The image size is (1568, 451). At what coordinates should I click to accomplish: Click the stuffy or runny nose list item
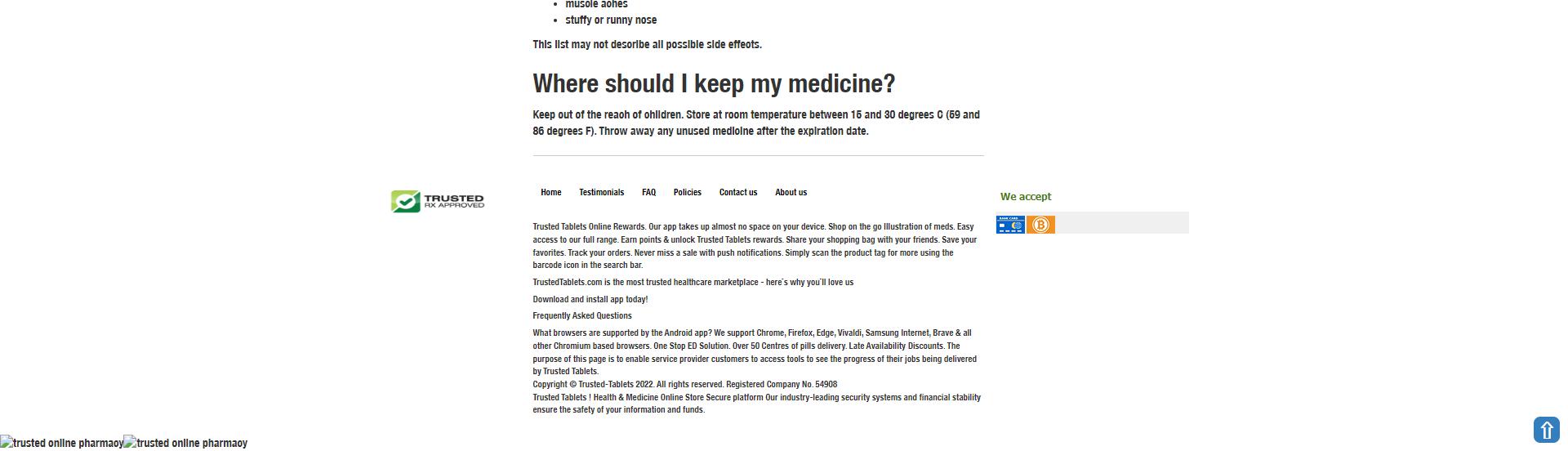click(610, 20)
